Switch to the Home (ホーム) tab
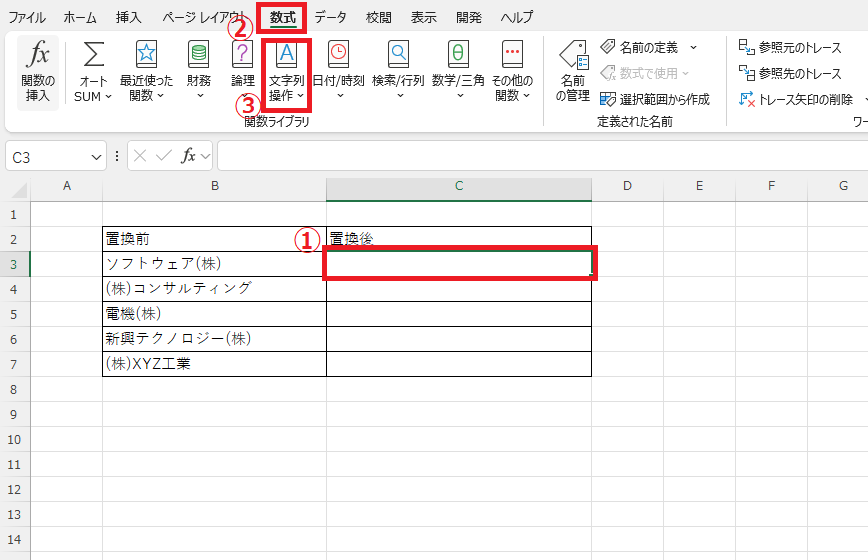This screenshot has height=560, width=868. (x=80, y=17)
